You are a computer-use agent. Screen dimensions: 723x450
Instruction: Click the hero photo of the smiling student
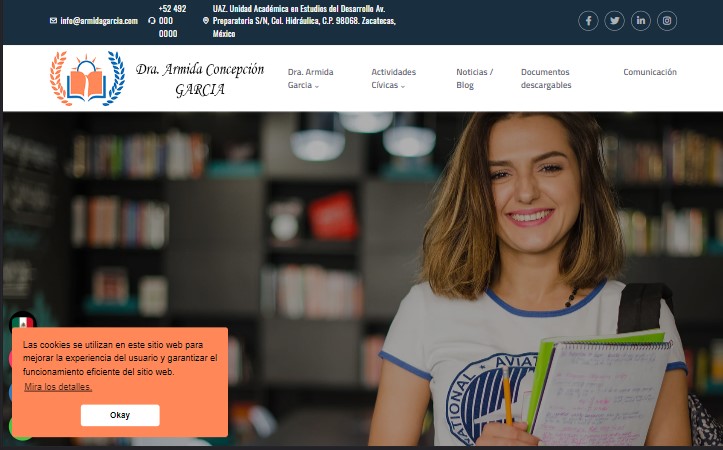(x=363, y=278)
